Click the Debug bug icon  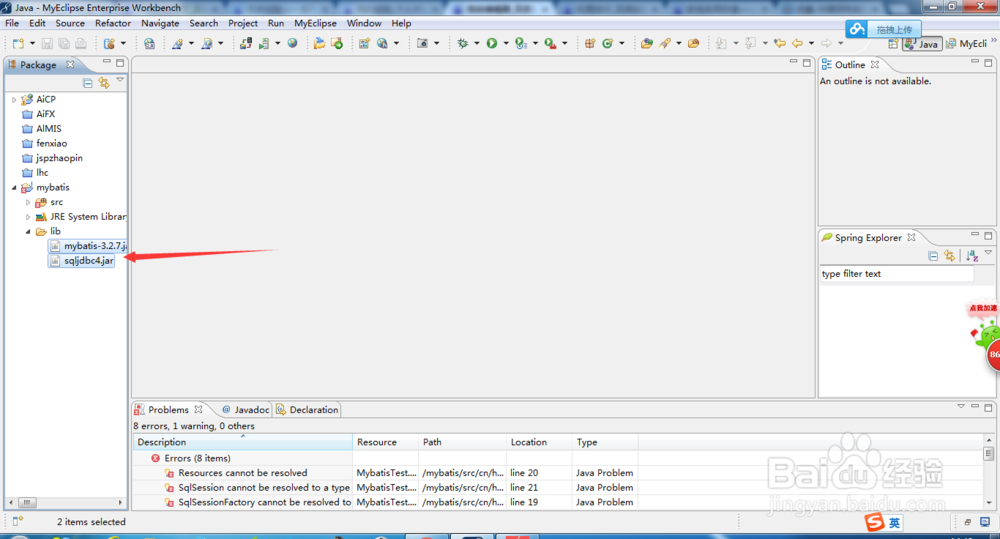[x=462, y=43]
